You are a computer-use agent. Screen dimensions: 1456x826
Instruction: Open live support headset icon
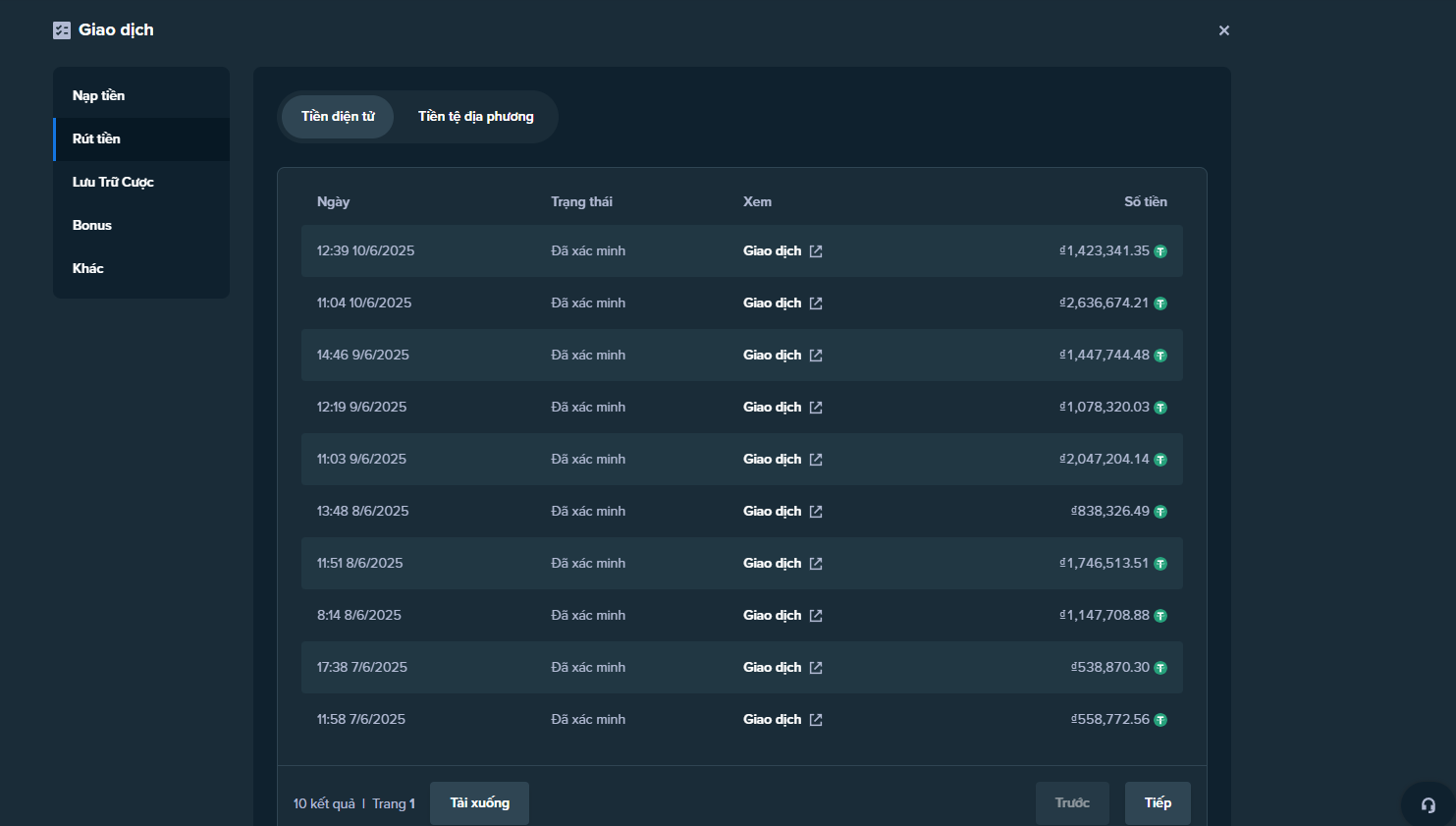click(1428, 805)
